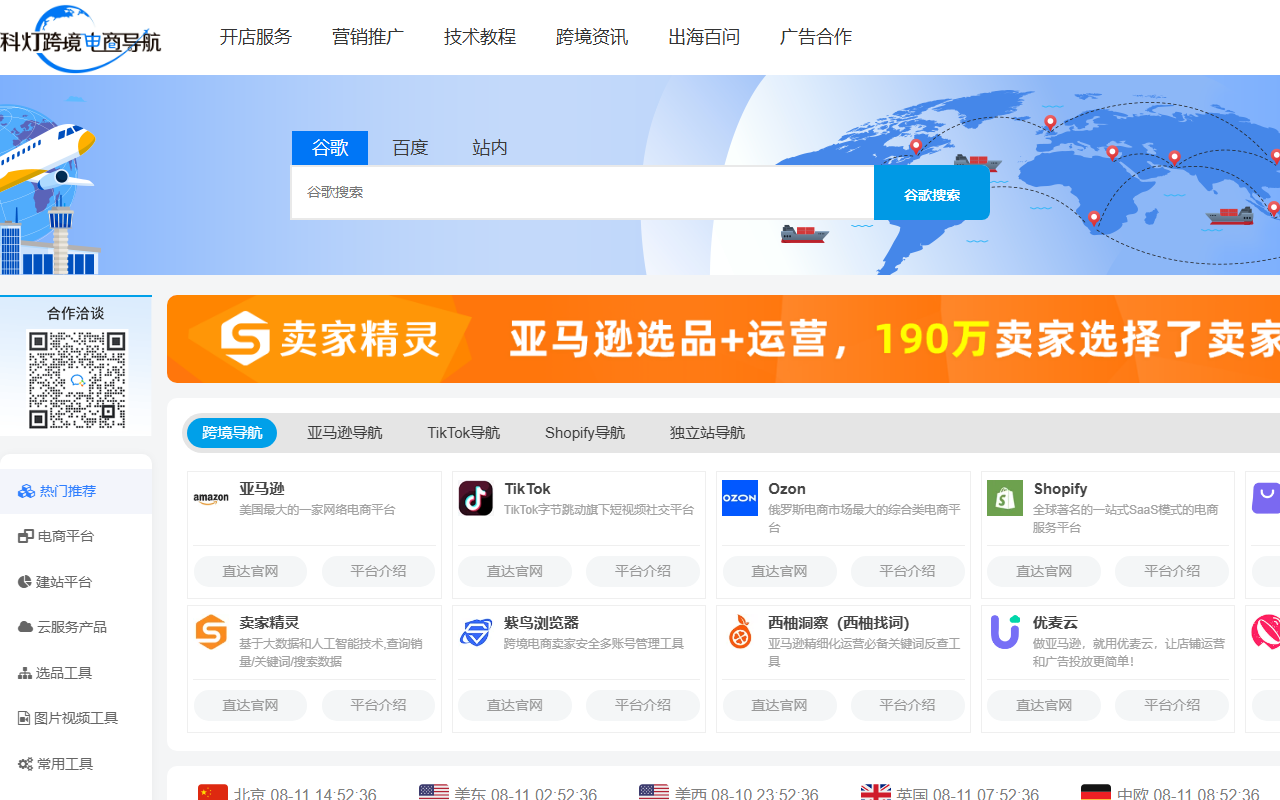Viewport: 1280px width, 800px height.
Task: Click the 选品工具 sidebar icon
Action: [x=26, y=673]
